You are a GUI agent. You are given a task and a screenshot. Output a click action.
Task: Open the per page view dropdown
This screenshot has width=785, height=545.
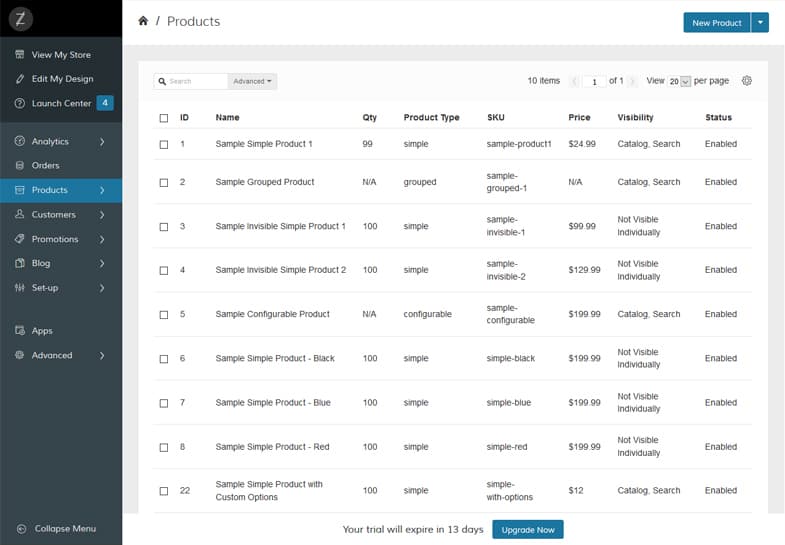point(679,81)
